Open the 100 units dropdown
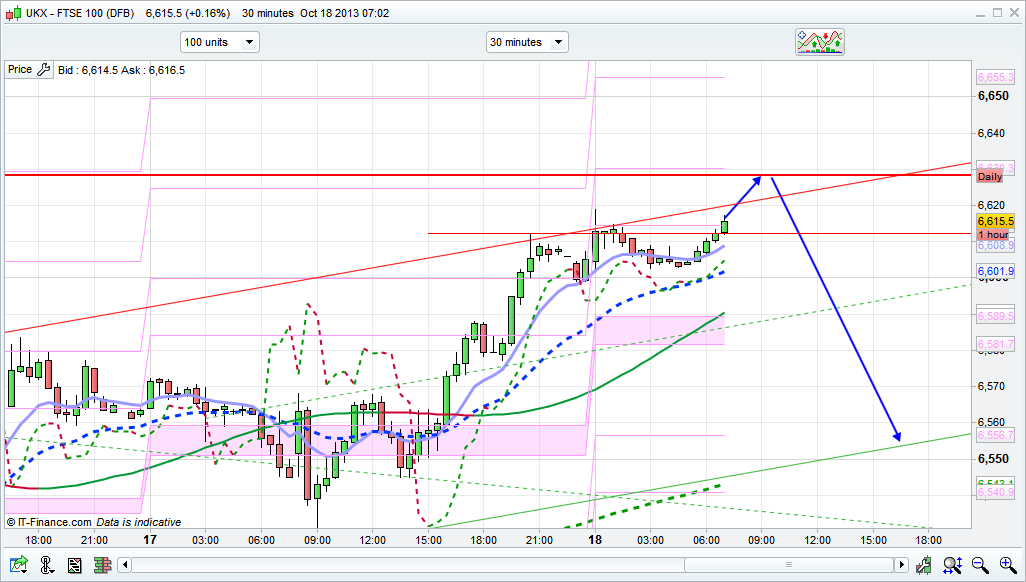The height and width of the screenshot is (582, 1026). click(x=219, y=42)
